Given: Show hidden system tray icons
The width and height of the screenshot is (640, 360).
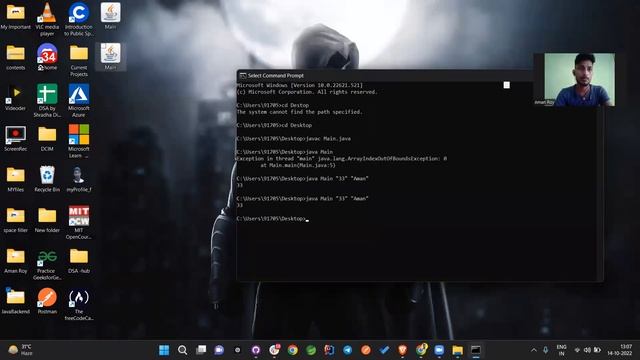Looking at the screenshot, I should (x=533, y=350).
